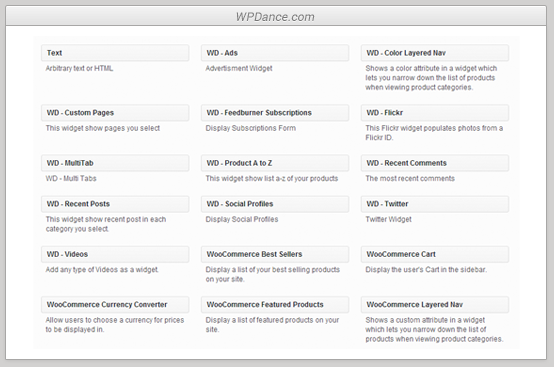The image size is (554, 367).
Task: Open the WD - Ads widget
Action: click(x=275, y=53)
